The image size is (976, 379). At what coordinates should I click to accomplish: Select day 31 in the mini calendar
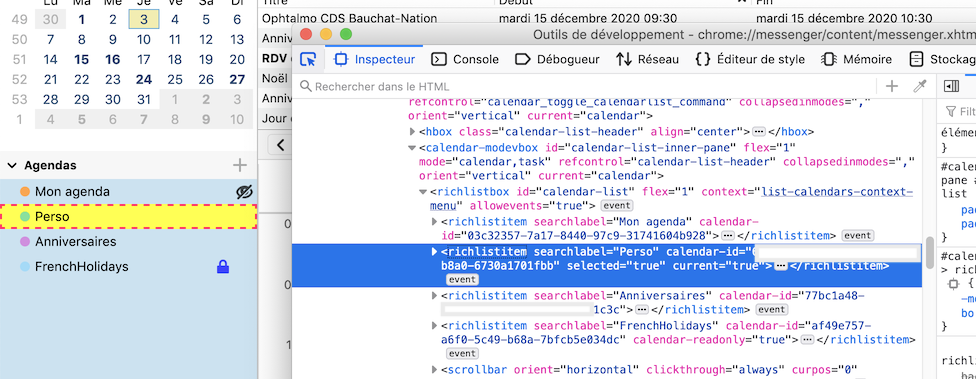click(144, 100)
